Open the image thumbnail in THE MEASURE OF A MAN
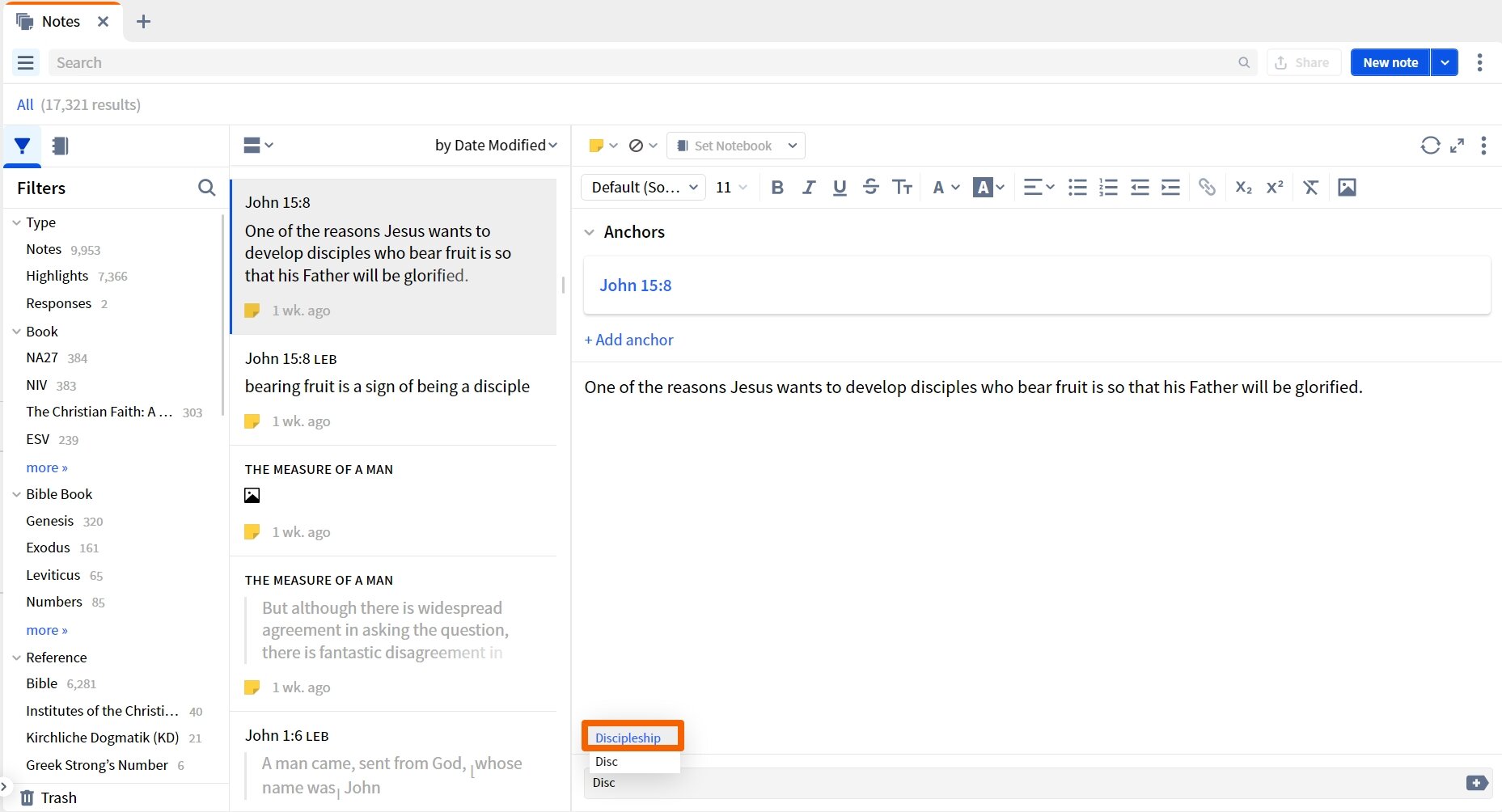Screen dimensions: 1502x812 pyautogui.click(x=252, y=495)
